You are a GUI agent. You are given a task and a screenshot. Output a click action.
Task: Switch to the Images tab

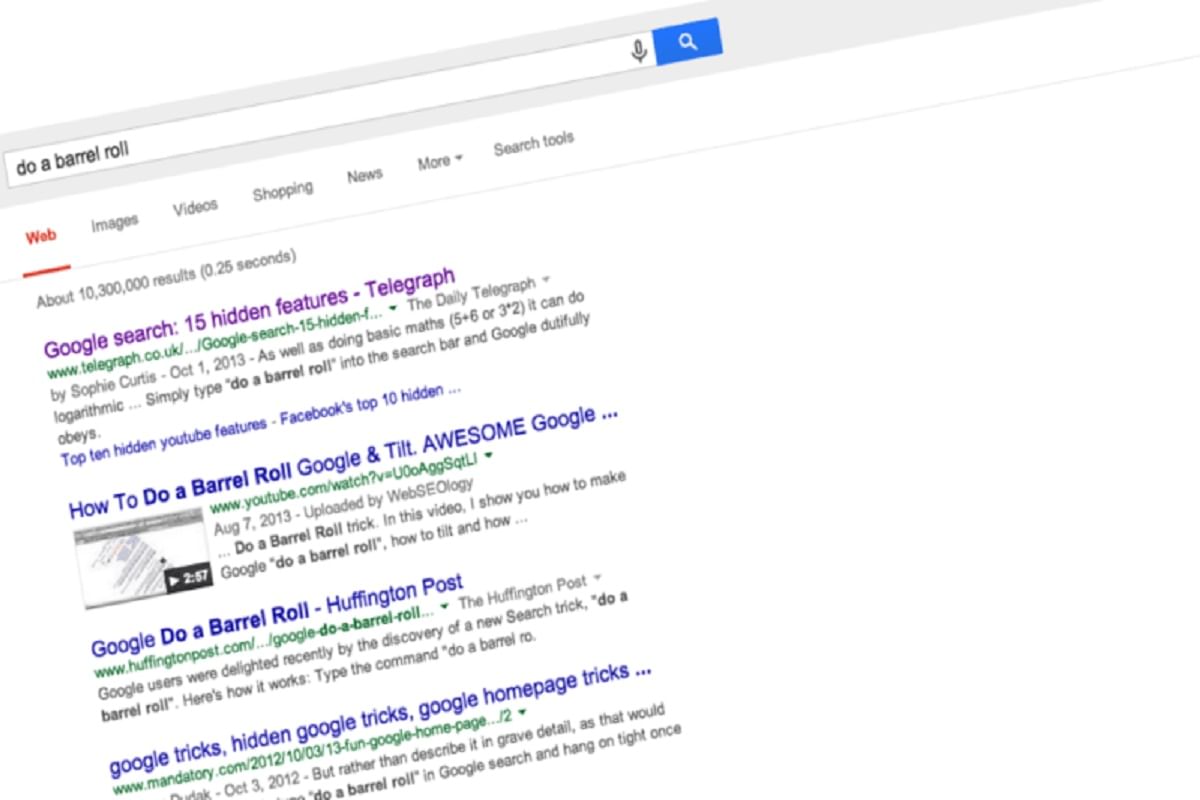(113, 221)
